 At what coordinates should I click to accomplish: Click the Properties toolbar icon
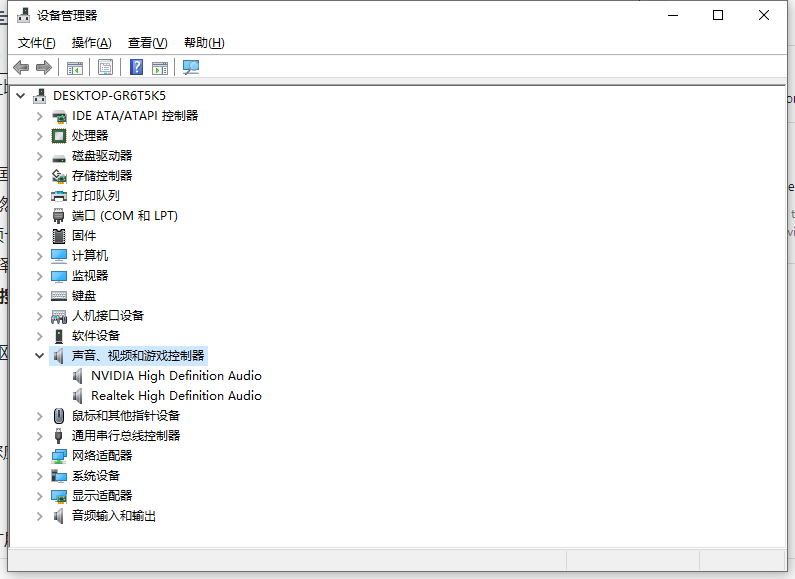(105, 67)
